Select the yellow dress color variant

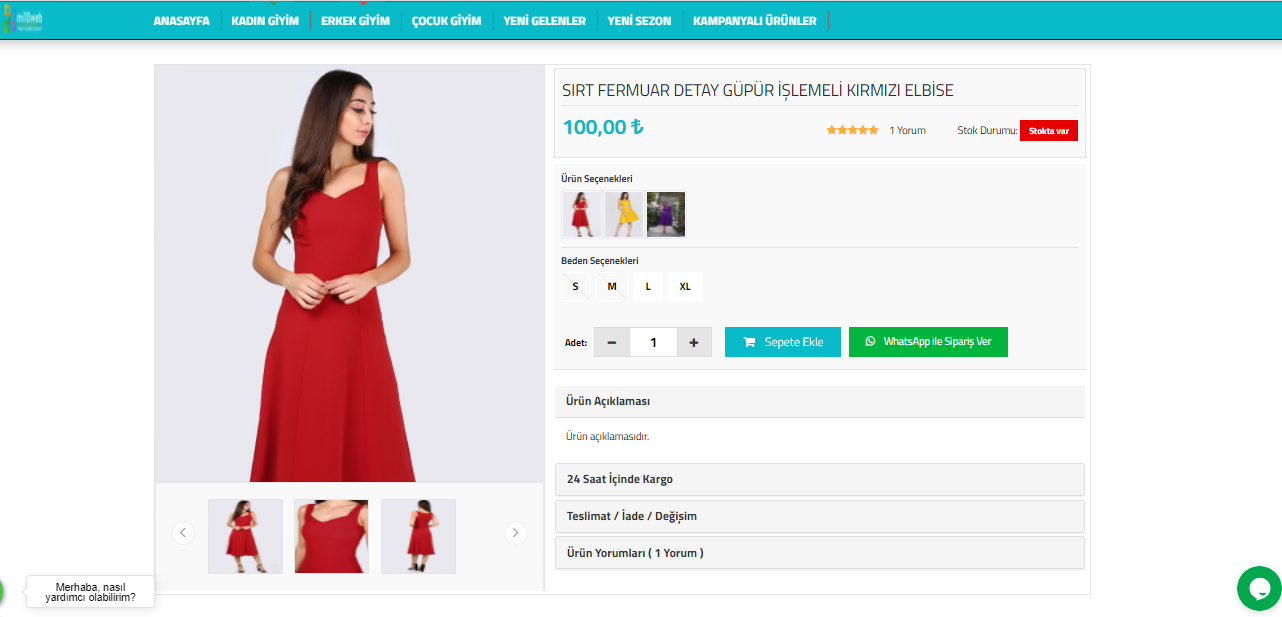[624, 214]
